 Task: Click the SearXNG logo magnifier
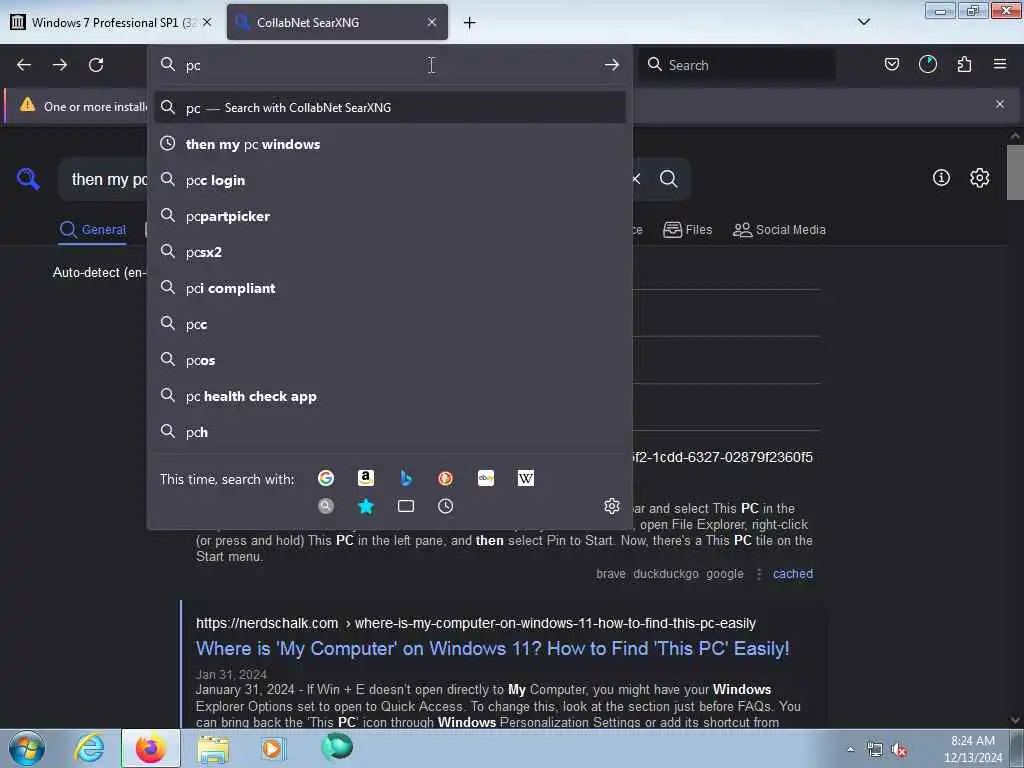pos(28,178)
